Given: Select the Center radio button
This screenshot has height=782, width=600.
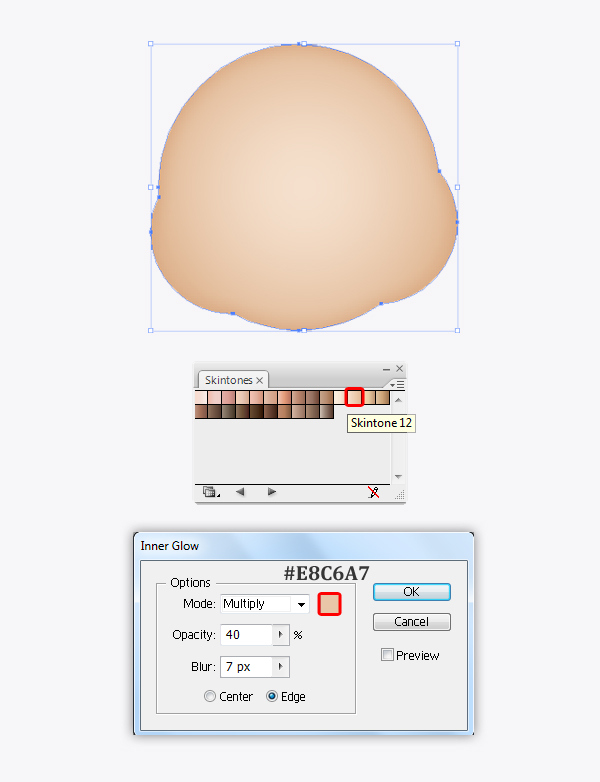Looking at the screenshot, I should click(x=210, y=696).
